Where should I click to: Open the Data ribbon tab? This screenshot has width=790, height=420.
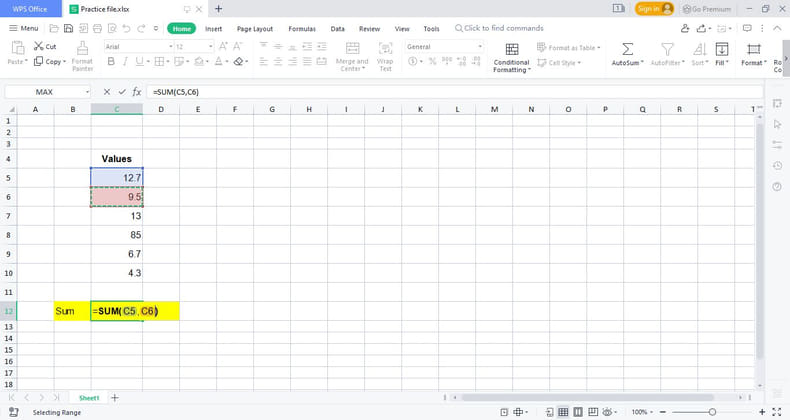point(338,29)
